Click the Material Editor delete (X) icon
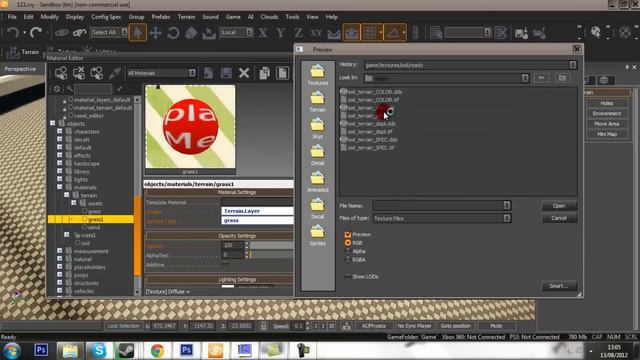Image resolution: width=640 pixels, height=360 pixels. (244, 73)
